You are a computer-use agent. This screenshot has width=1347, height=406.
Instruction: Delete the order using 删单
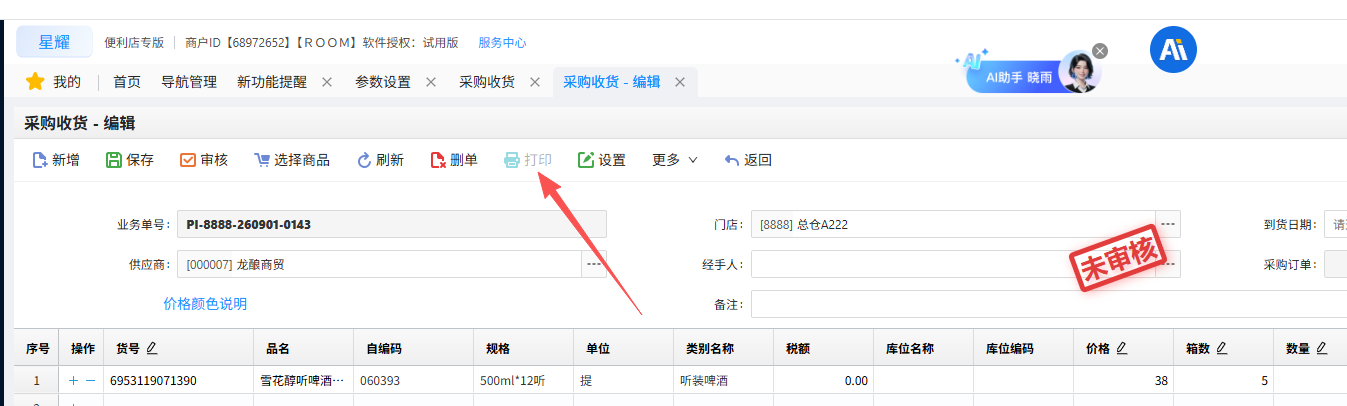pyautogui.click(x=454, y=160)
